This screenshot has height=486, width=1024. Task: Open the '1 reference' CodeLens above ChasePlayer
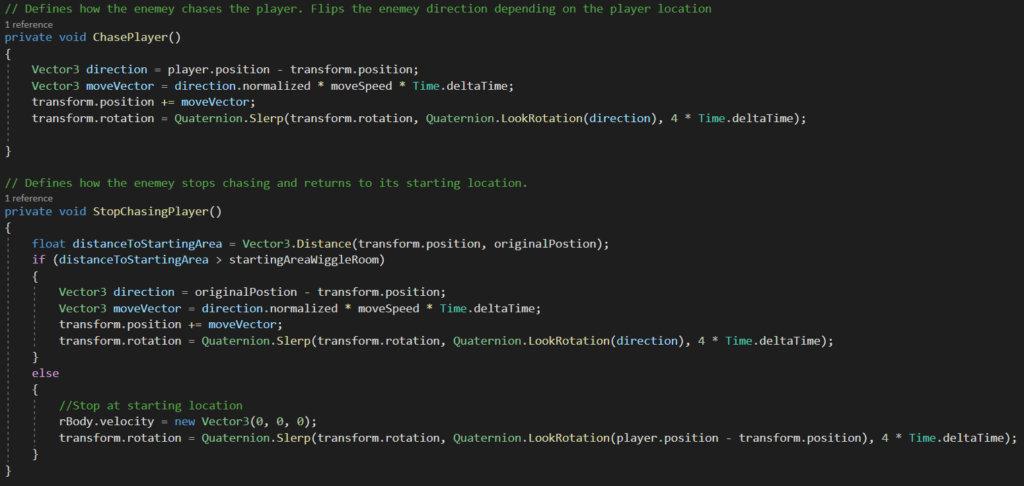point(29,25)
